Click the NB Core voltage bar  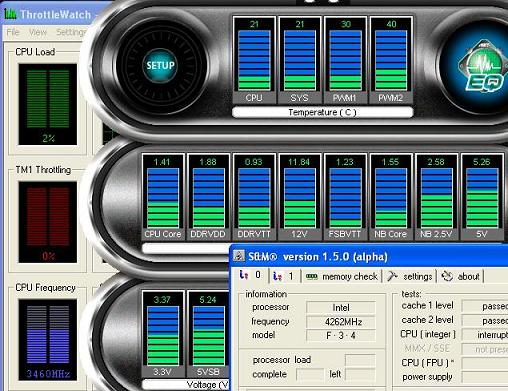pyautogui.click(x=391, y=197)
